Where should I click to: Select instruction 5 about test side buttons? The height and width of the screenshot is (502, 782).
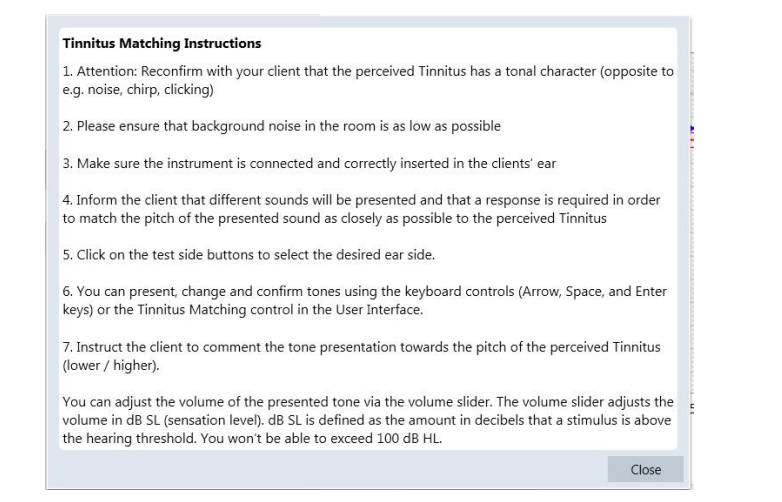click(x=248, y=255)
